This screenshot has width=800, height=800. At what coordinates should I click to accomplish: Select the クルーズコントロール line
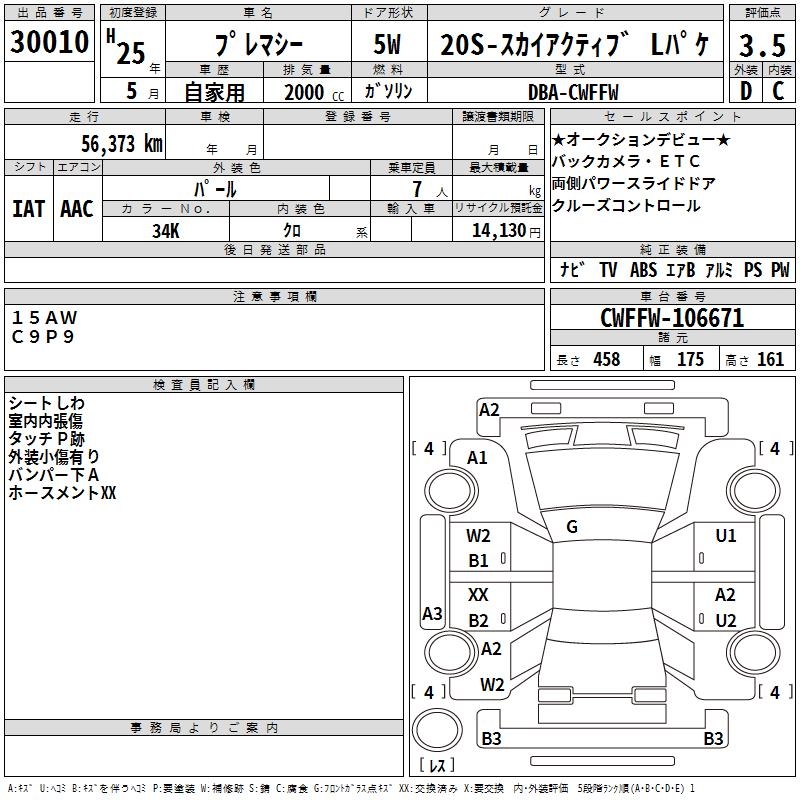tap(626, 206)
